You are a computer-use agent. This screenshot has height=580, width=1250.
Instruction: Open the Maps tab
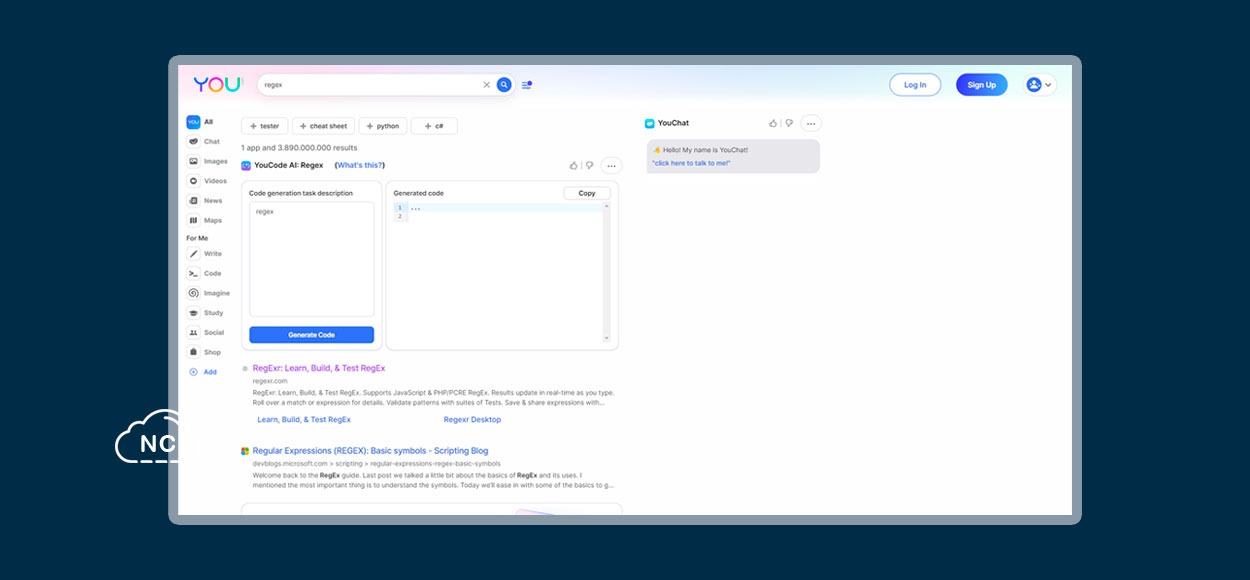205,220
